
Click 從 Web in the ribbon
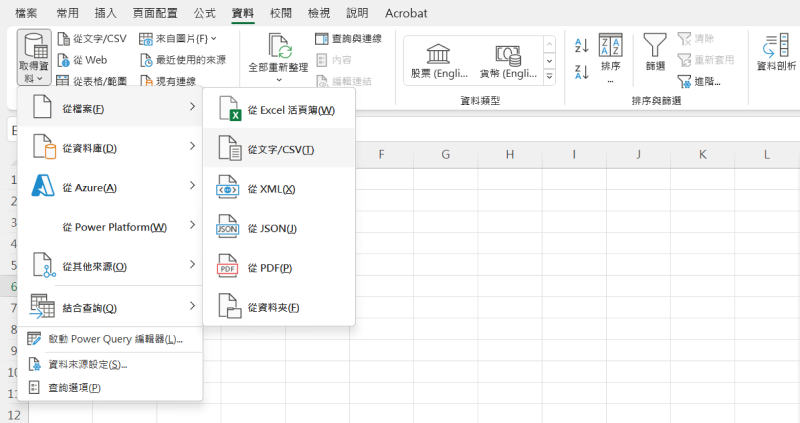[x=83, y=60]
